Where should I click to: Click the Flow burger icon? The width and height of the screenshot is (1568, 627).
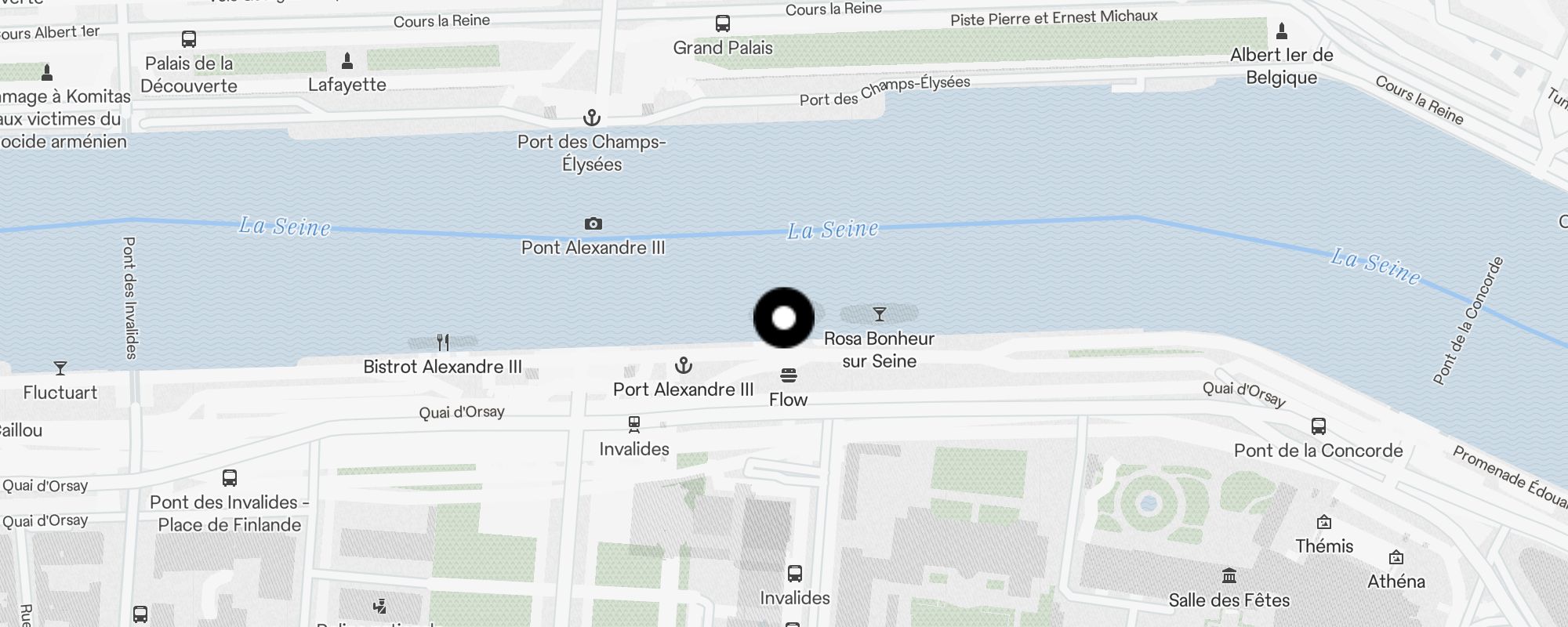coord(789,375)
